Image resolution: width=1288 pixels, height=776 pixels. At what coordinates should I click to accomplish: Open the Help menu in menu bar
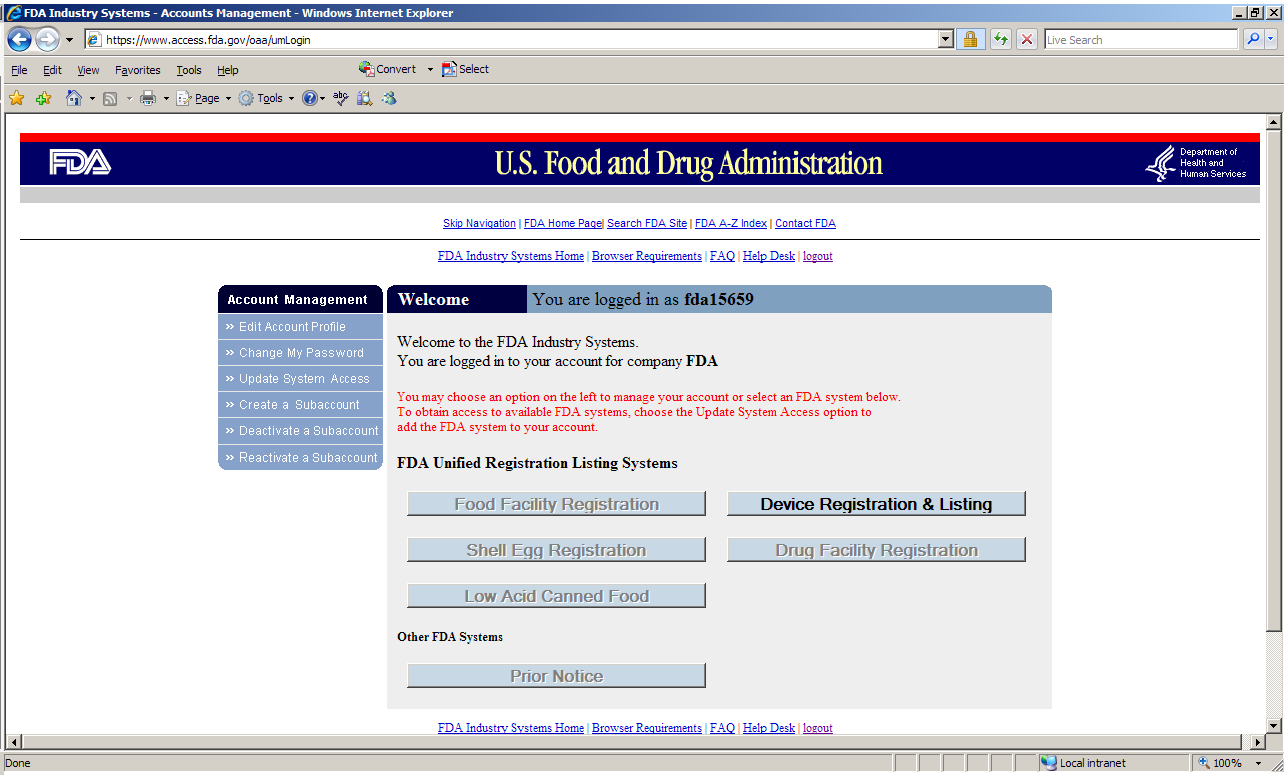coord(228,70)
